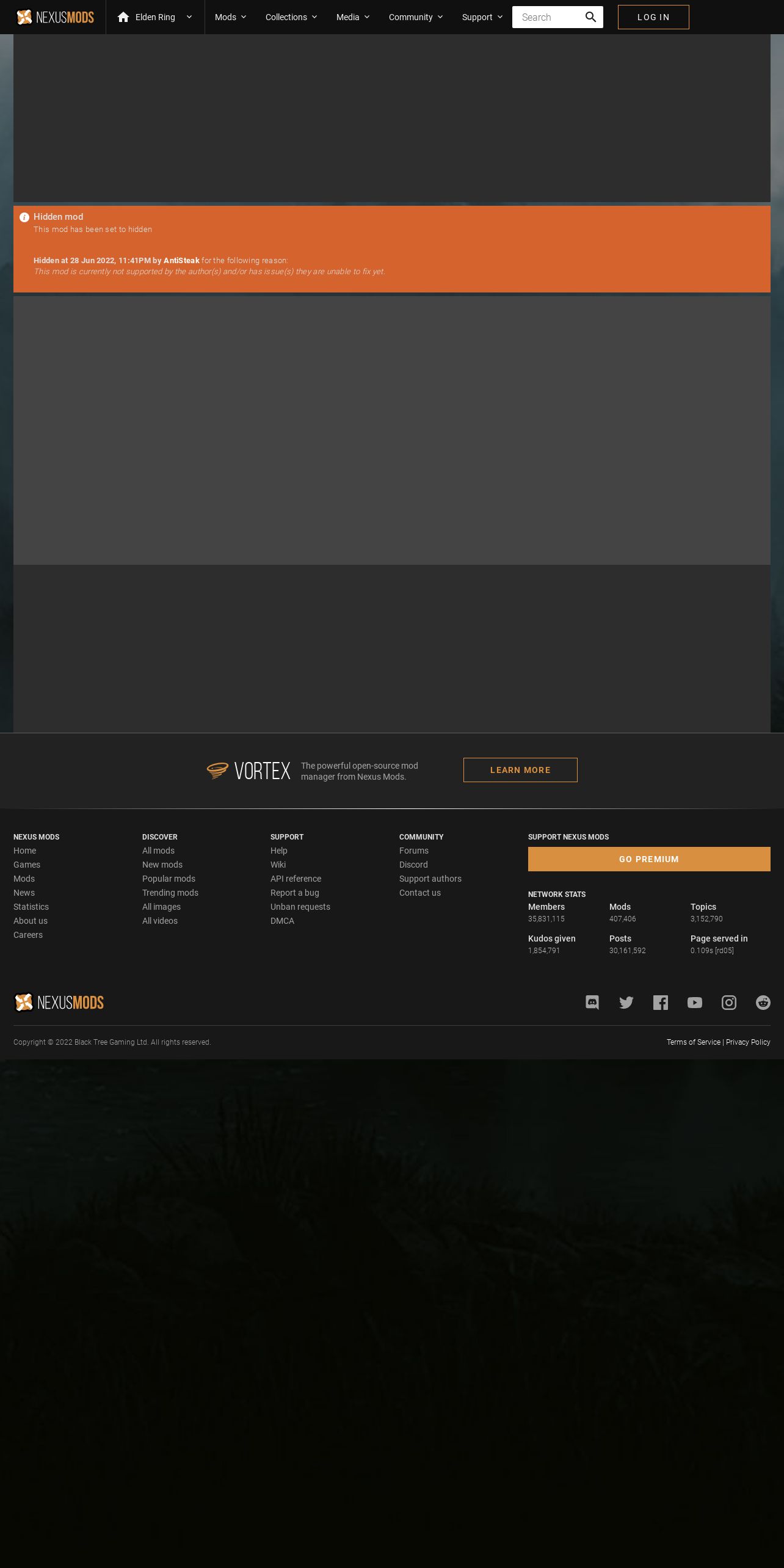Open the Wiki link
784x1568 pixels.
point(278,865)
